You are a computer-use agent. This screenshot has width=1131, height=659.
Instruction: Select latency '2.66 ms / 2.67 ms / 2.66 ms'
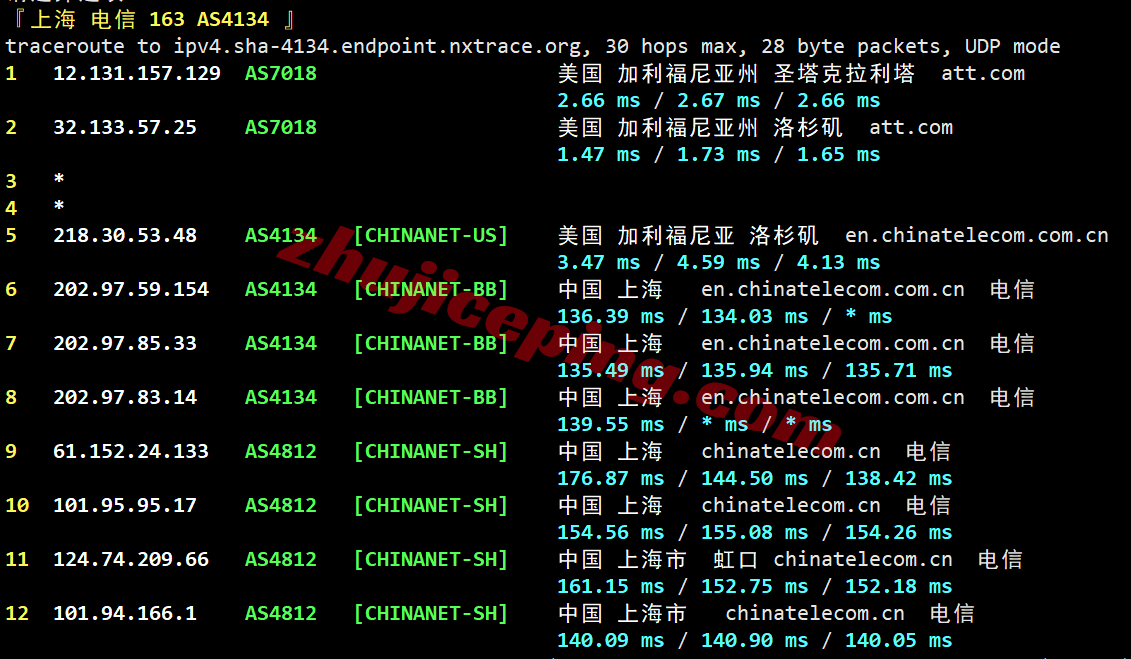718,101
